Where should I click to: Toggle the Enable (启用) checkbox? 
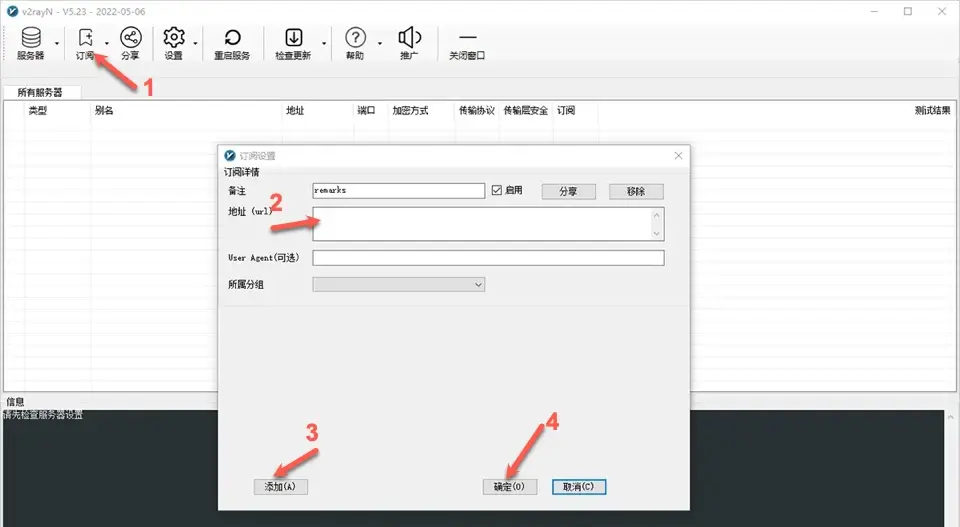(497, 190)
